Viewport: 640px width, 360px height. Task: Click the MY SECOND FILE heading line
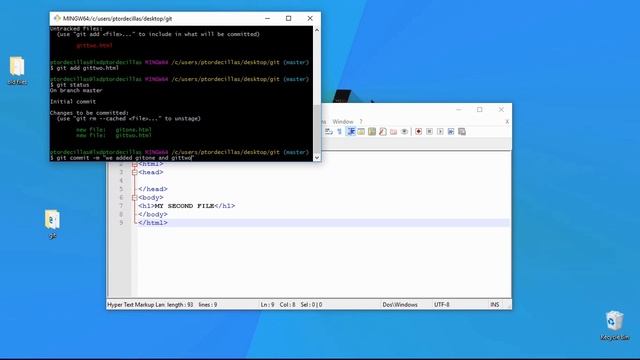tap(187, 206)
